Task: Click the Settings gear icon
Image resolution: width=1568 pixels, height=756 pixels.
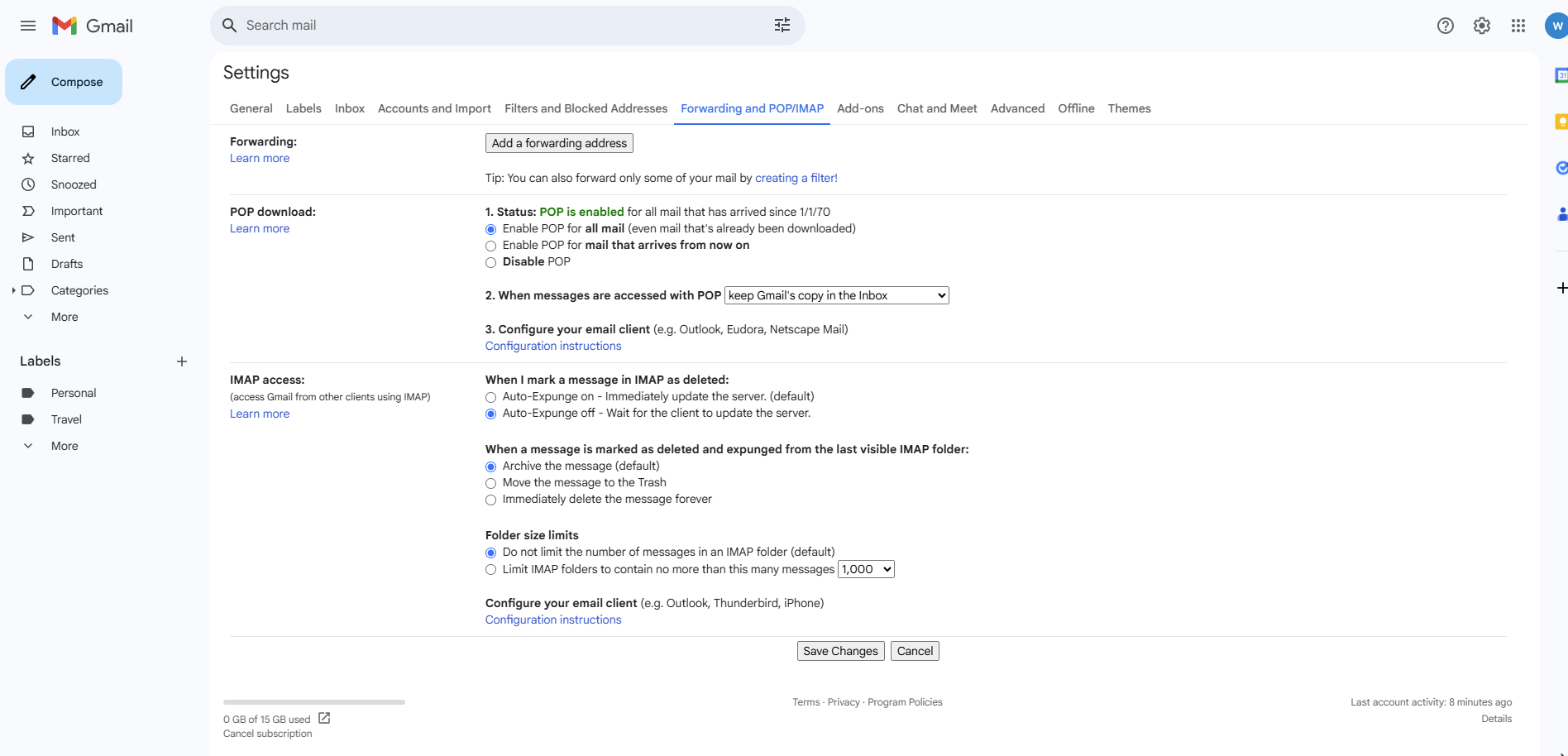Action: point(1481,26)
